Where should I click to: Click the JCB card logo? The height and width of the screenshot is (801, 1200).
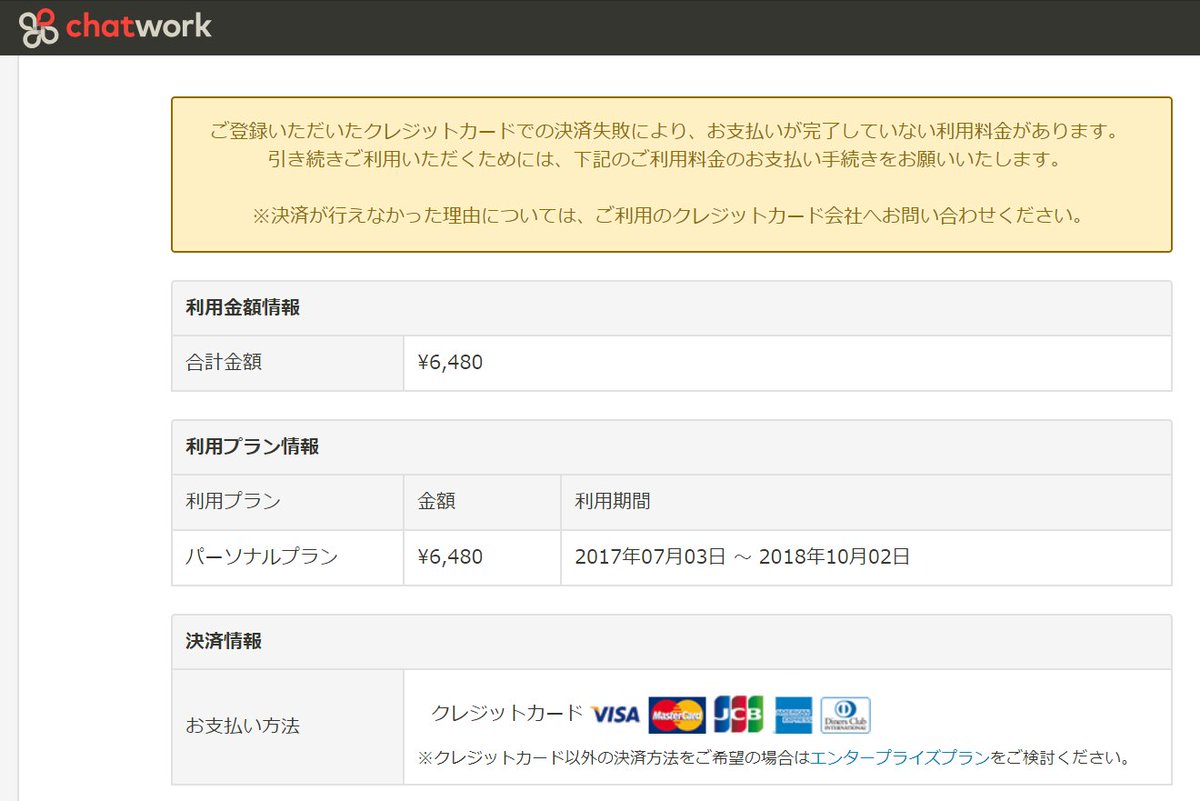click(x=738, y=715)
